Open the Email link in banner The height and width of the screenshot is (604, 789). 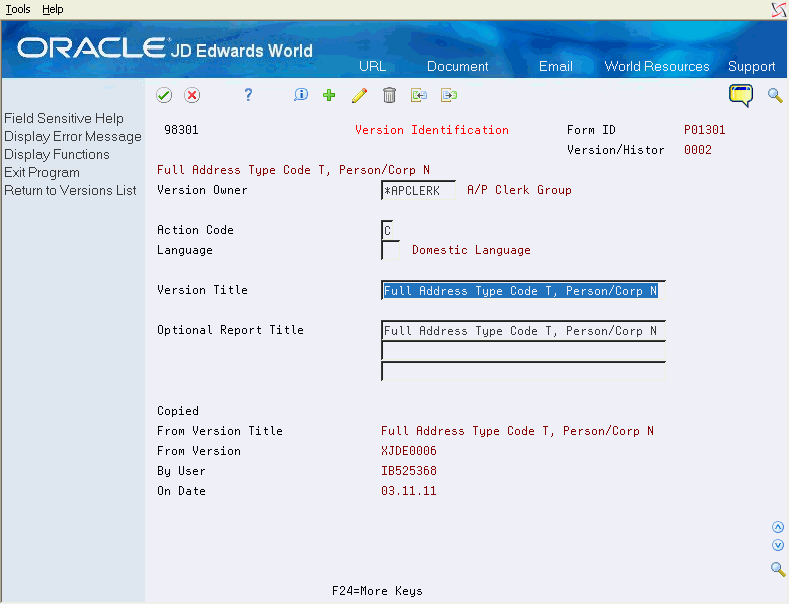tap(556, 66)
